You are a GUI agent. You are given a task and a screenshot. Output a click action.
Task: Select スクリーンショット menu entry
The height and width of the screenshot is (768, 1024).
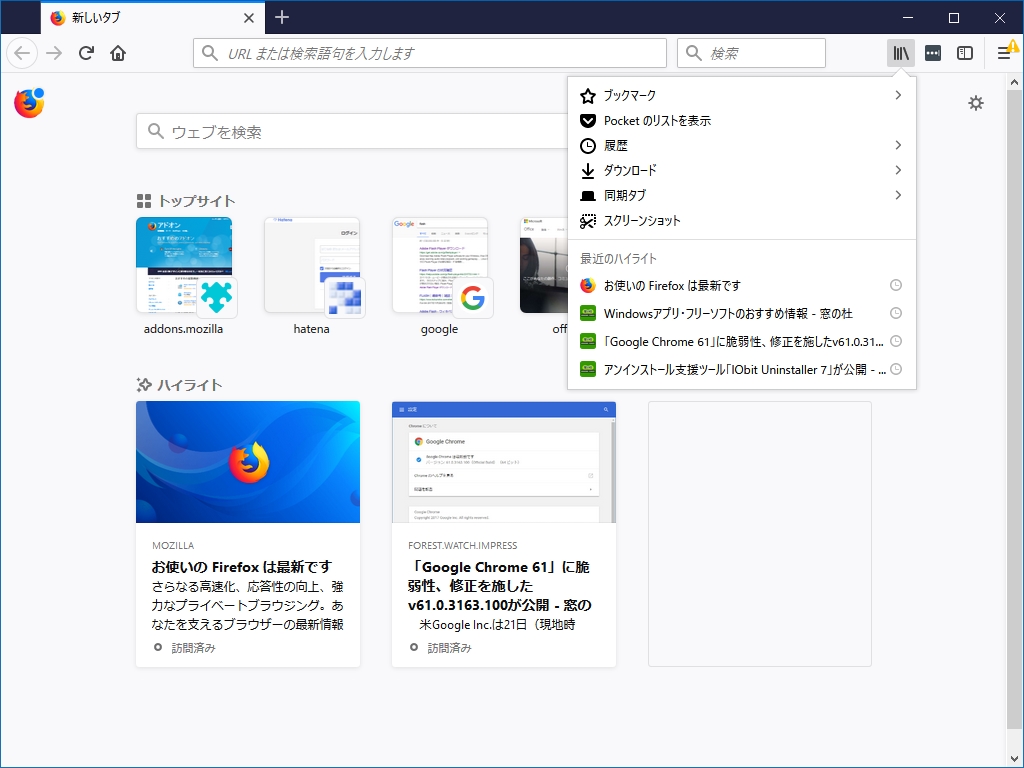(742, 221)
